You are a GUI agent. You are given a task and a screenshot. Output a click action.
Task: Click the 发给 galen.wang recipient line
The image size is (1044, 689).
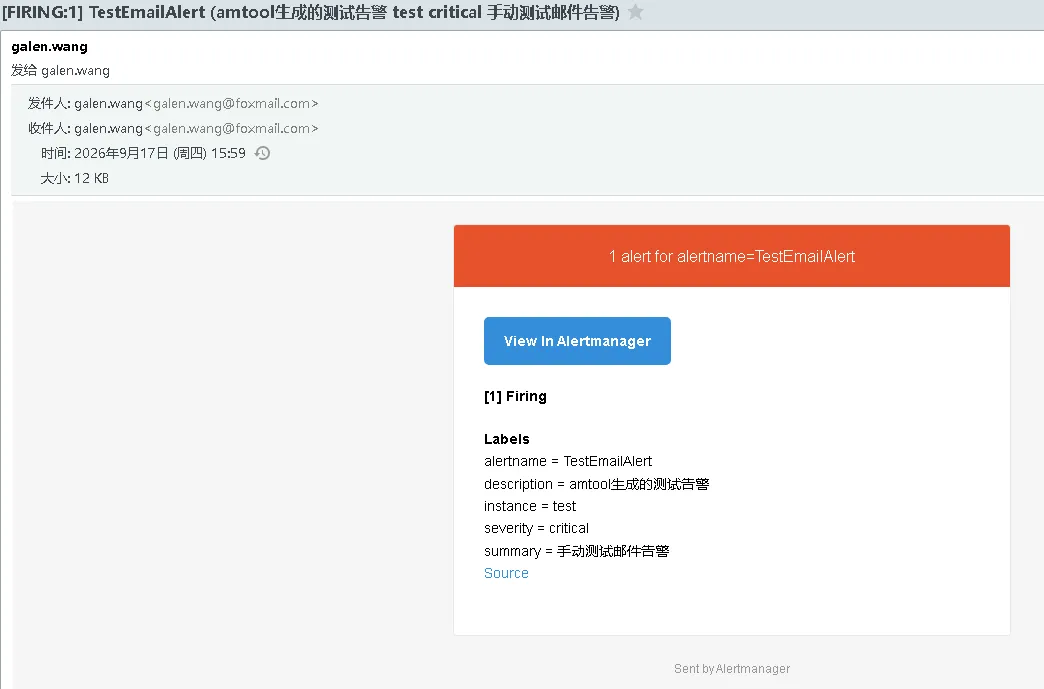tap(61, 71)
